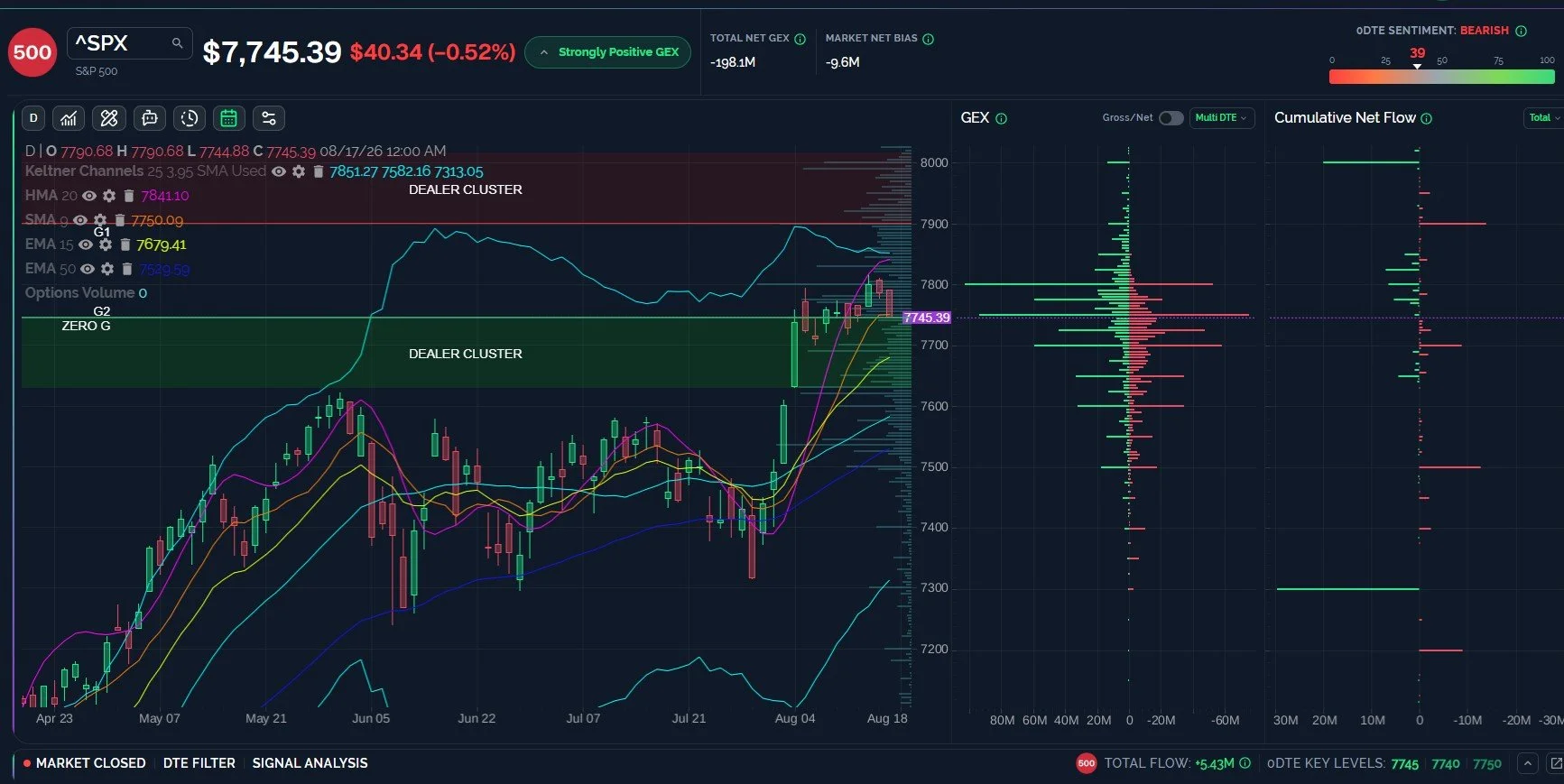The height and width of the screenshot is (784, 1564).
Task: Toggle SMA 9 visibility eye
Action: [80, 220]
